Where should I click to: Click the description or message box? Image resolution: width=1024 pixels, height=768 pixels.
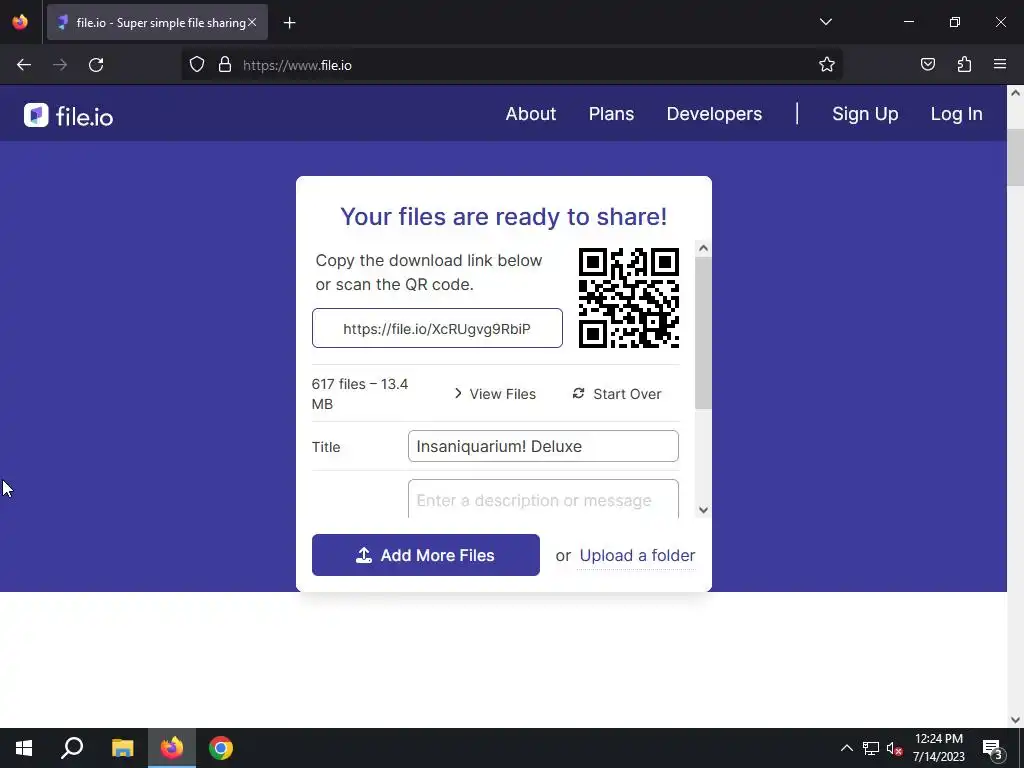[543, 500]
